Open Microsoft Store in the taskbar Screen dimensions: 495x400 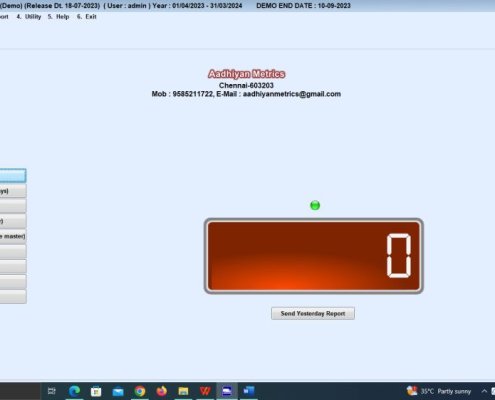pos(96,391)
